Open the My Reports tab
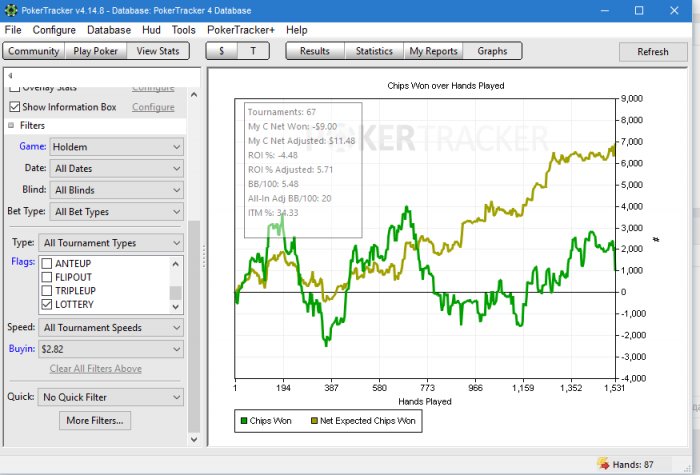This screenshot has height=475, width=700. click(x=433, y=51)
